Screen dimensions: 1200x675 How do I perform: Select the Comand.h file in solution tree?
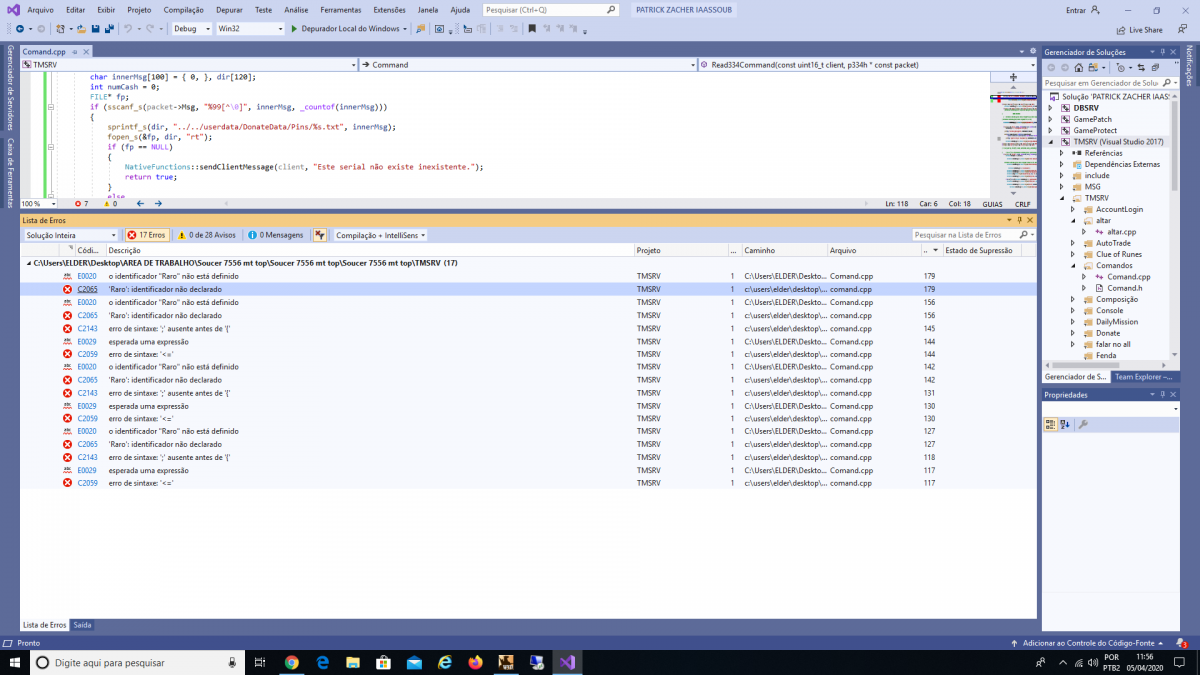[x=1126, y=288]
